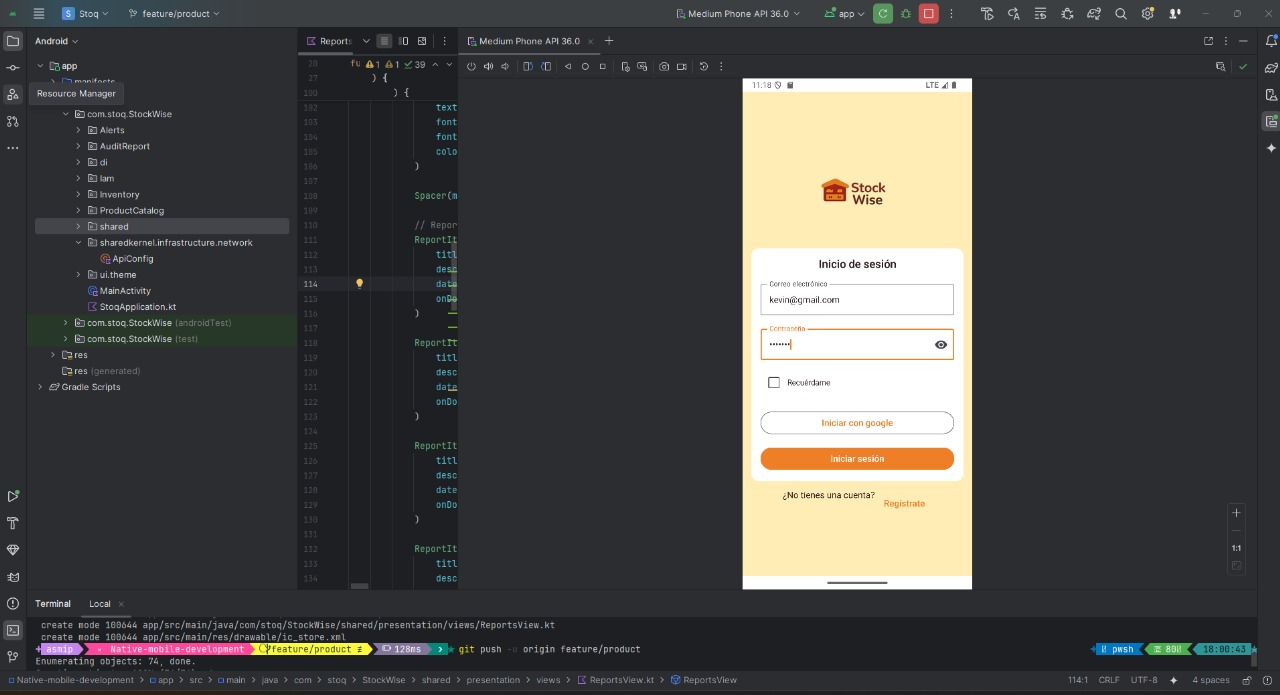Click the Contraseña password field
The image size is (1280, 695).
[x=857, y=344]
